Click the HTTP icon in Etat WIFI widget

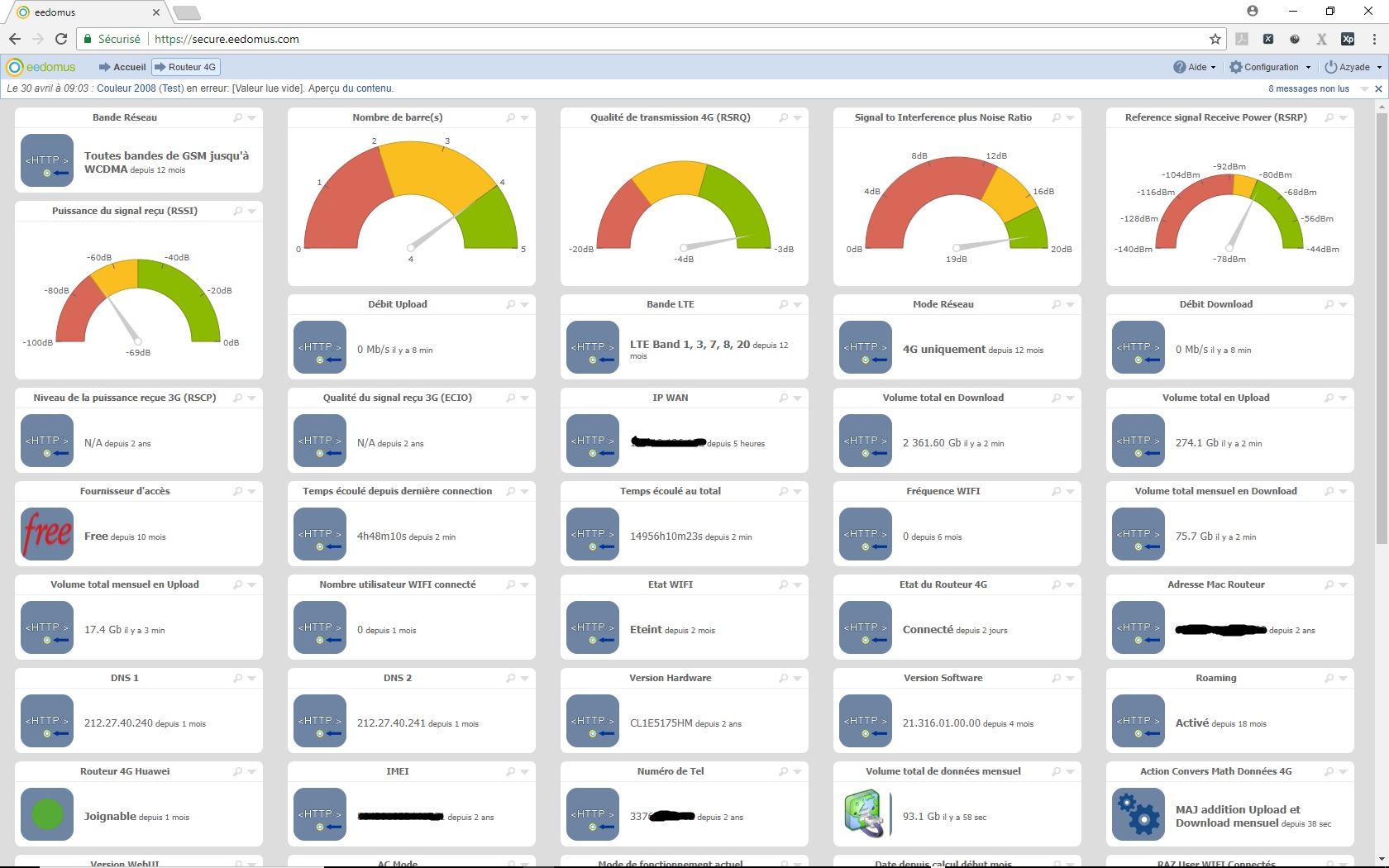(x=593, y=627)
